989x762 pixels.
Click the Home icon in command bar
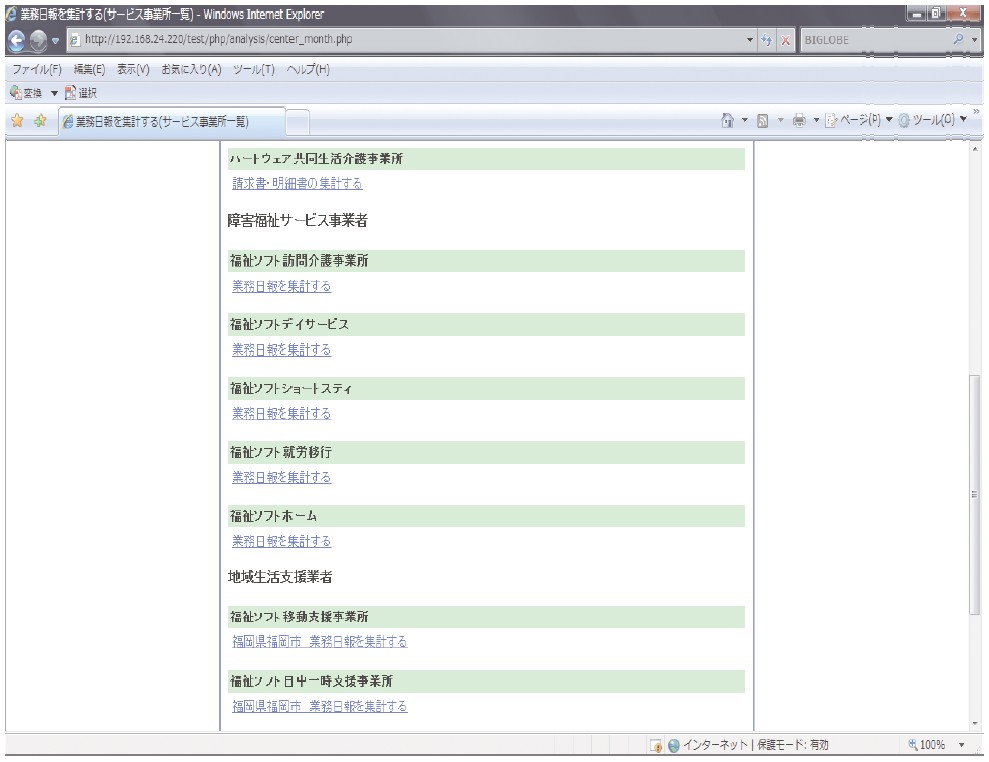(727, 120)
